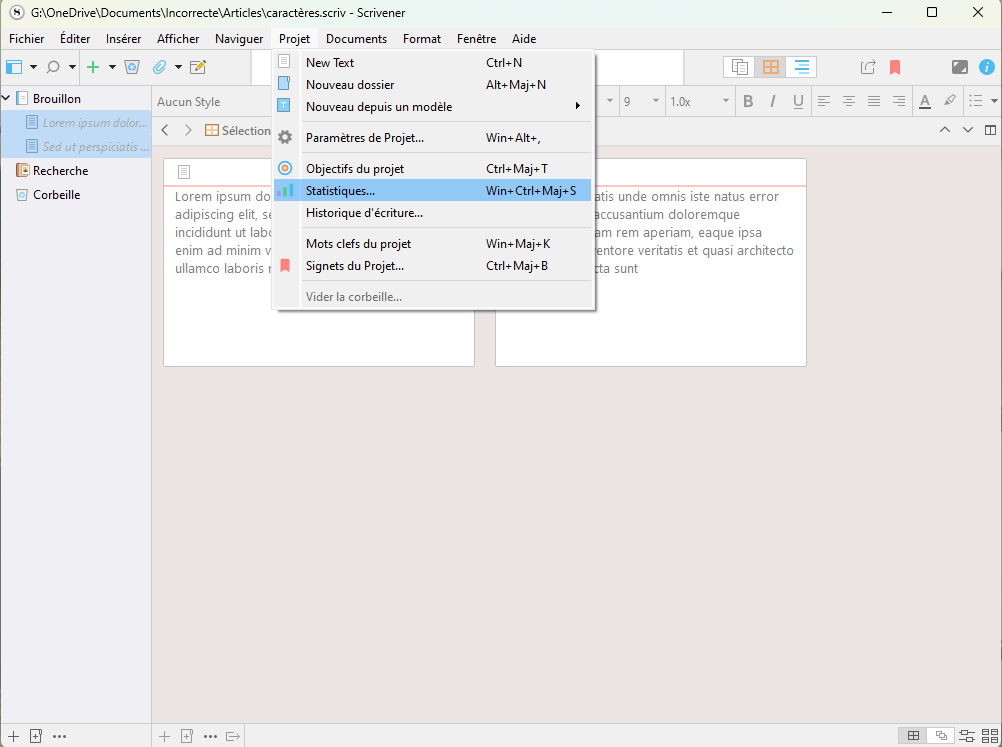This screenshot has width=1002, height=747.
Task: Open the Aucun Style dropdown
Action: (x=213, y=102)
